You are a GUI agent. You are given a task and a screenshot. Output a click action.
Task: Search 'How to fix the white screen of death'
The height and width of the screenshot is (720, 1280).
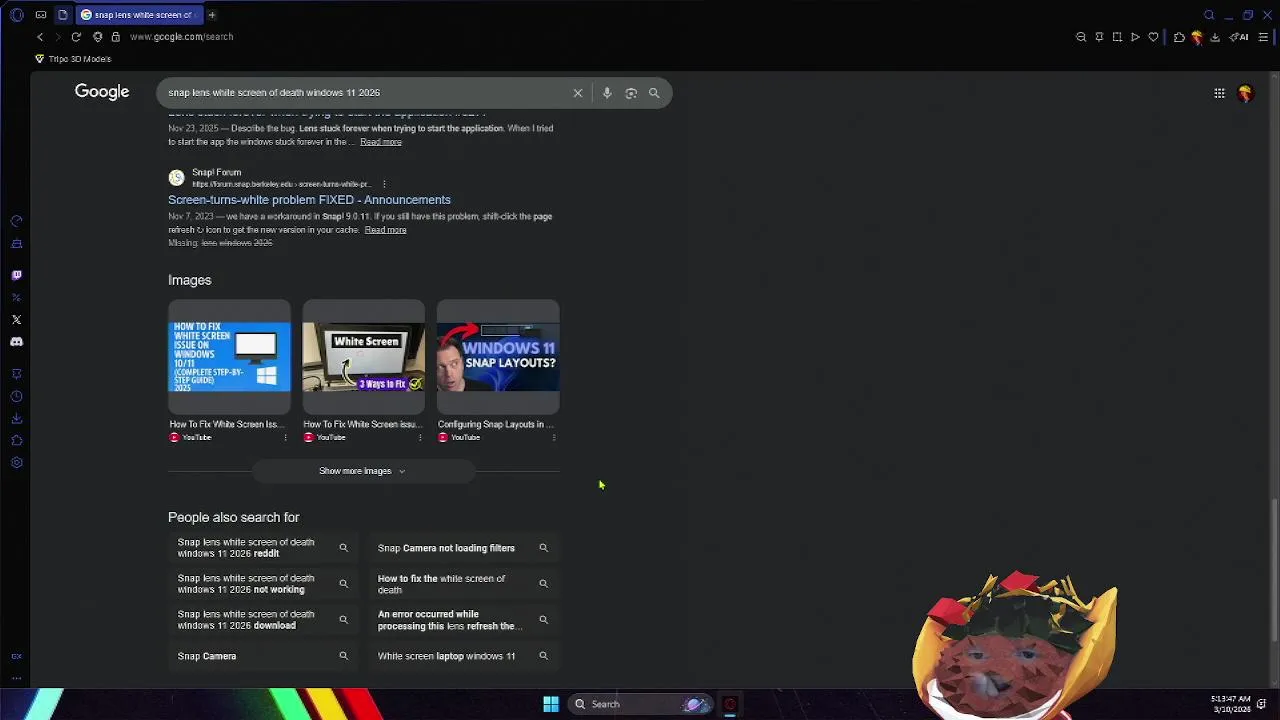(x=464, y=584)
